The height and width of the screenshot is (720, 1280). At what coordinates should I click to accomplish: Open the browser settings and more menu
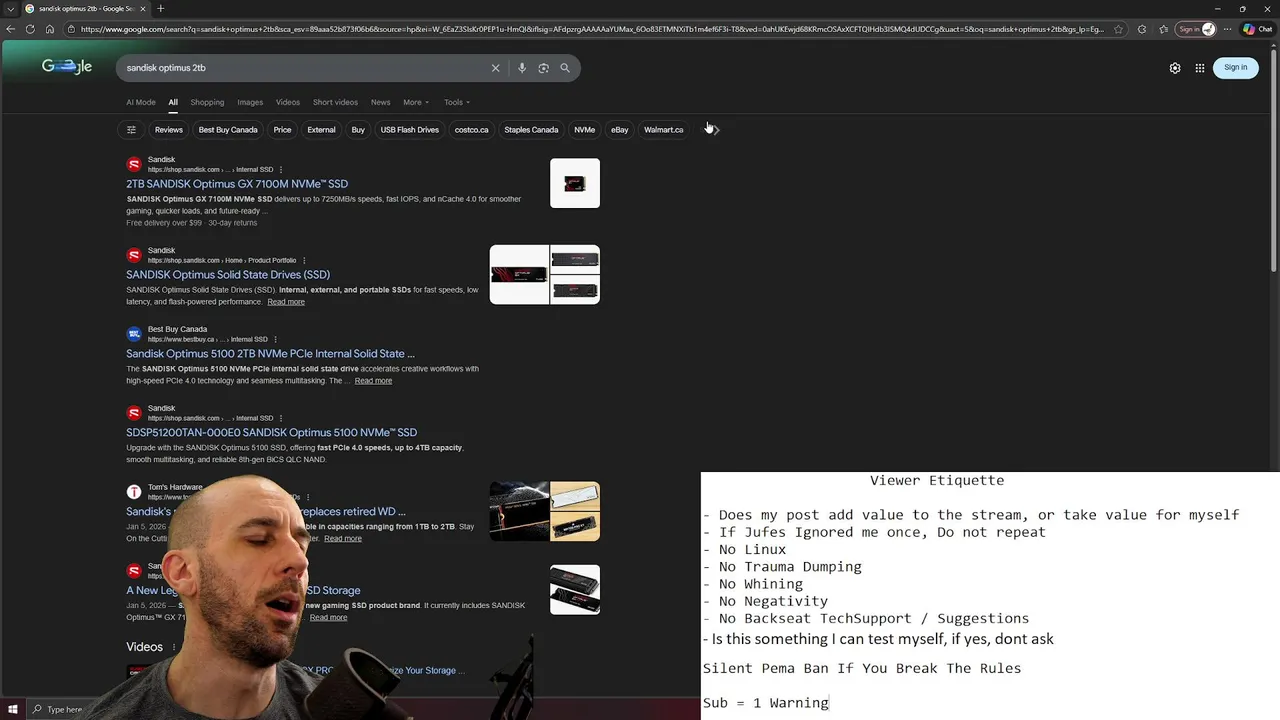click(1226, 29)
